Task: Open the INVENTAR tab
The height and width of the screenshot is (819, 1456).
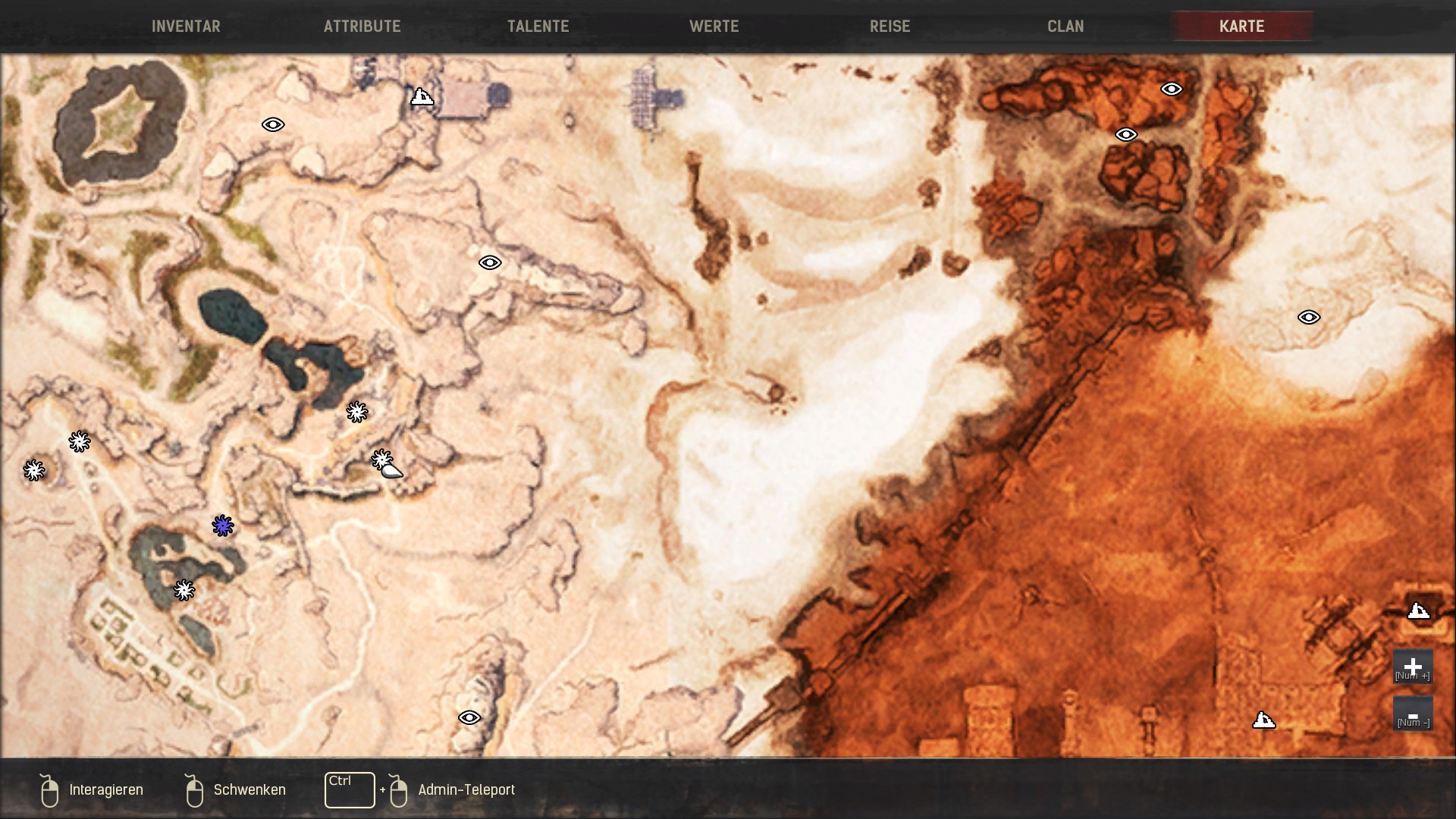Action: [186, 27]
